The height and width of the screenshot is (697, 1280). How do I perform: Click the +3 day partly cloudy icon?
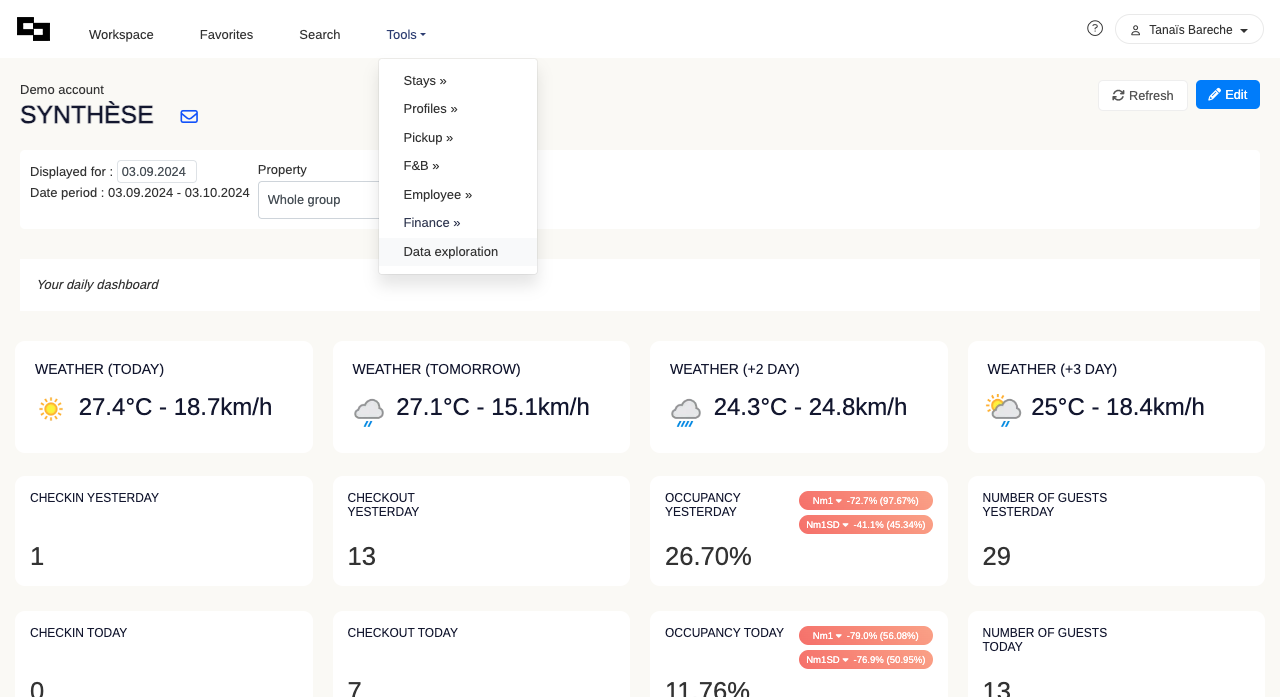point(1003,410)
